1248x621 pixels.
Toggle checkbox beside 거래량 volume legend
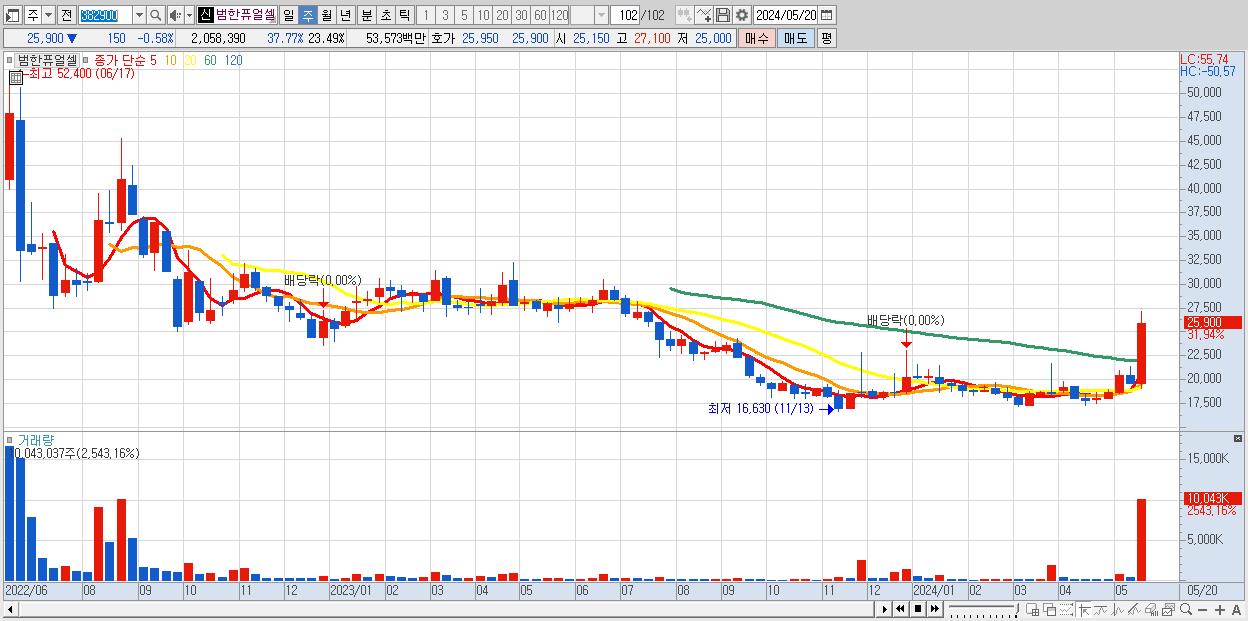tap(10, 440)
